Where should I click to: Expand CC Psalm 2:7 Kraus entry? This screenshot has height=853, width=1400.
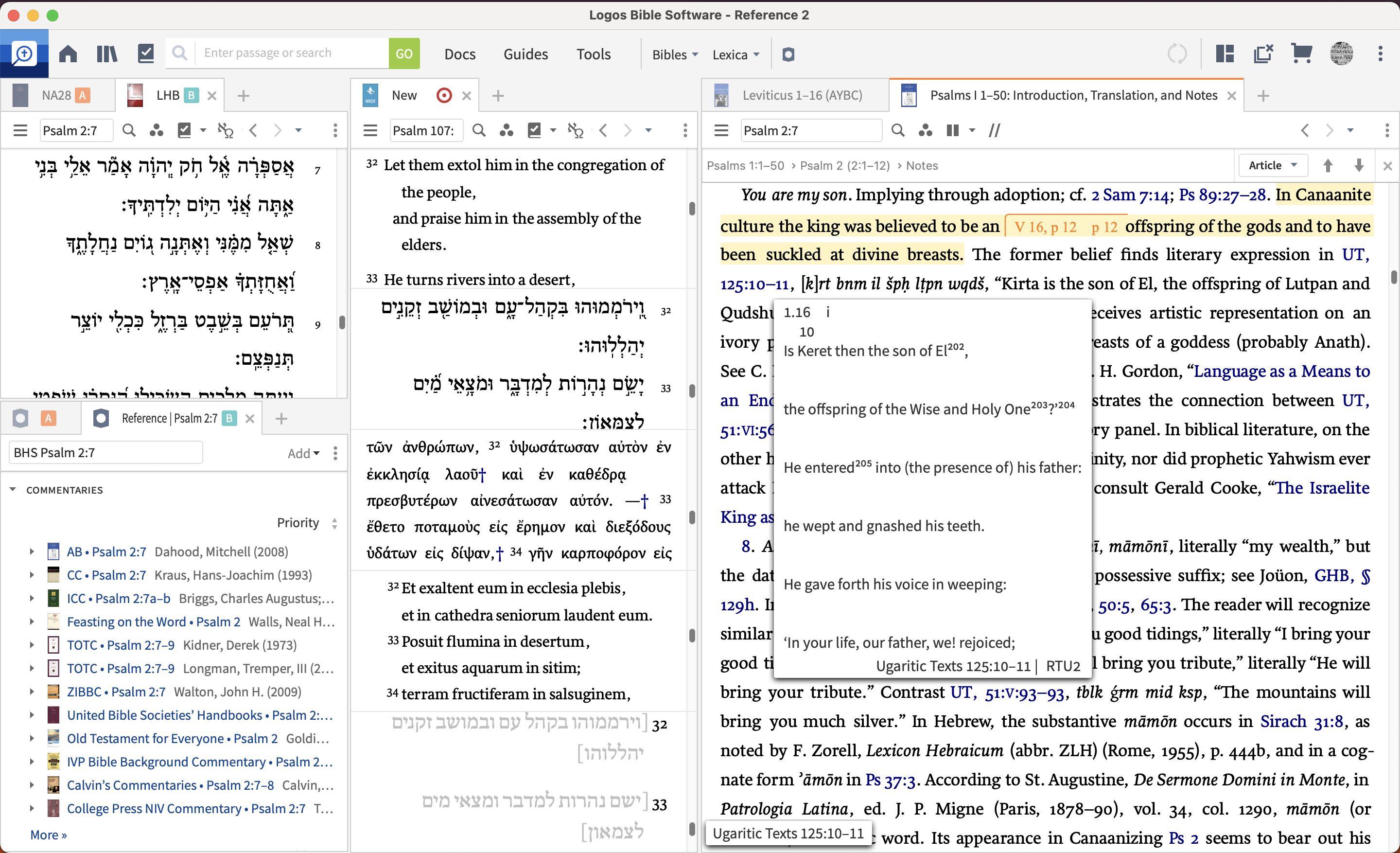[32, 575]
